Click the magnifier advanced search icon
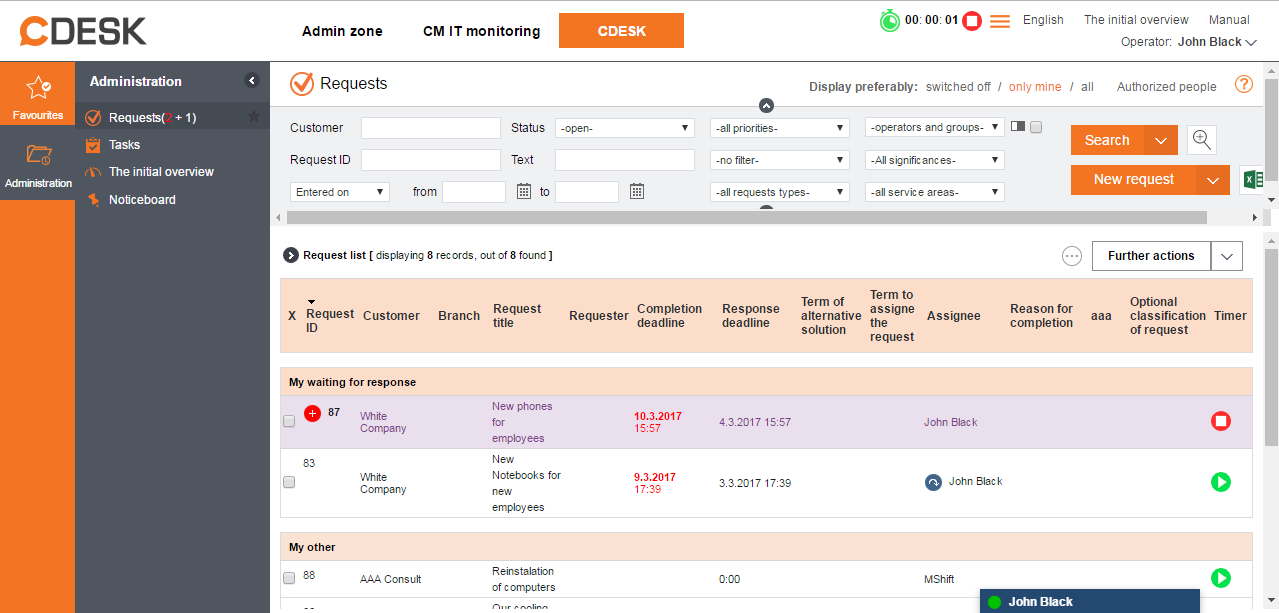Image resolution: width=1279 pixels, height=613 pixels. (1202, 140)
